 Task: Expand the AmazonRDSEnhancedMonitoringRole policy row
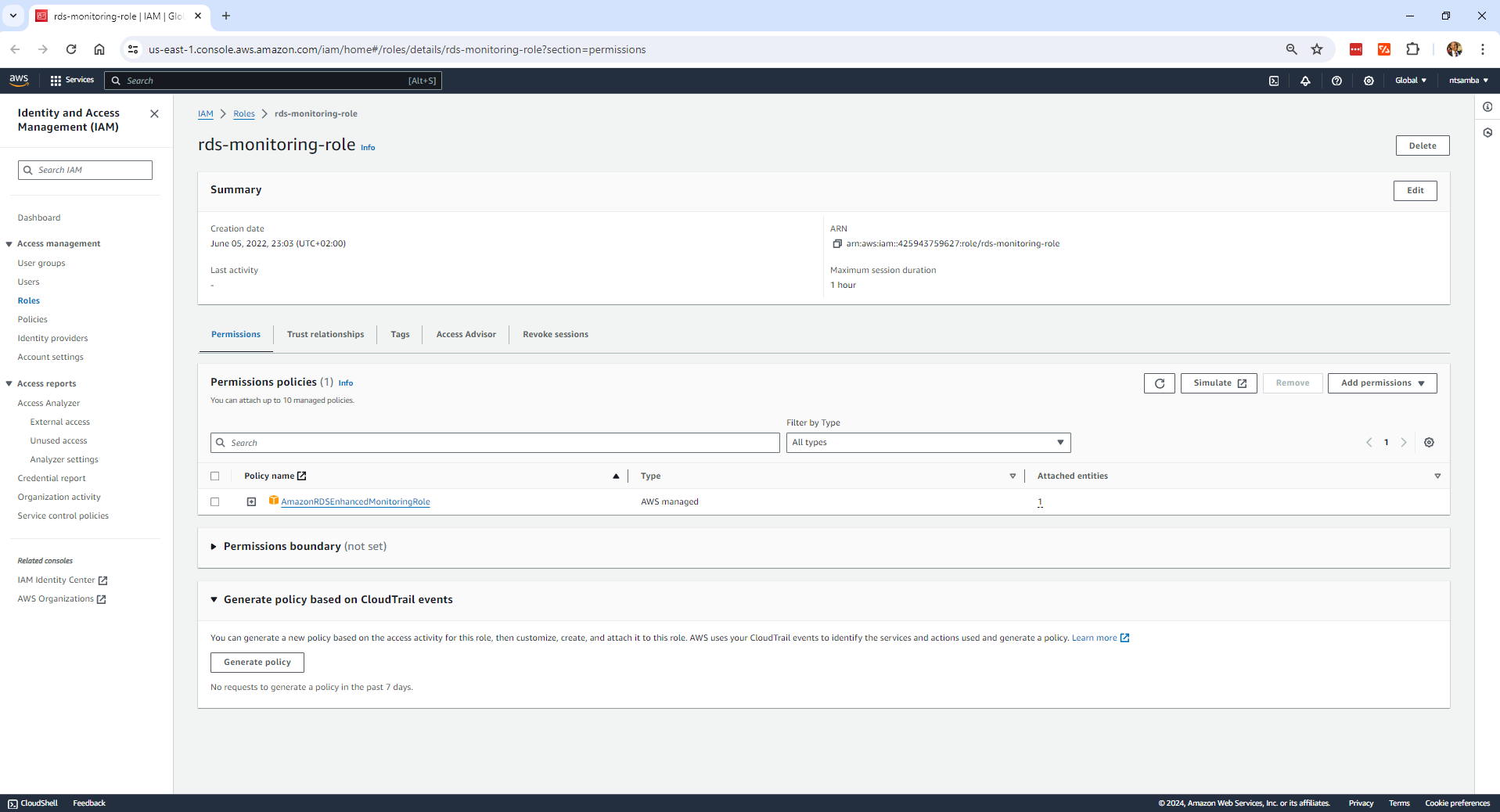[x=251, y=502]
